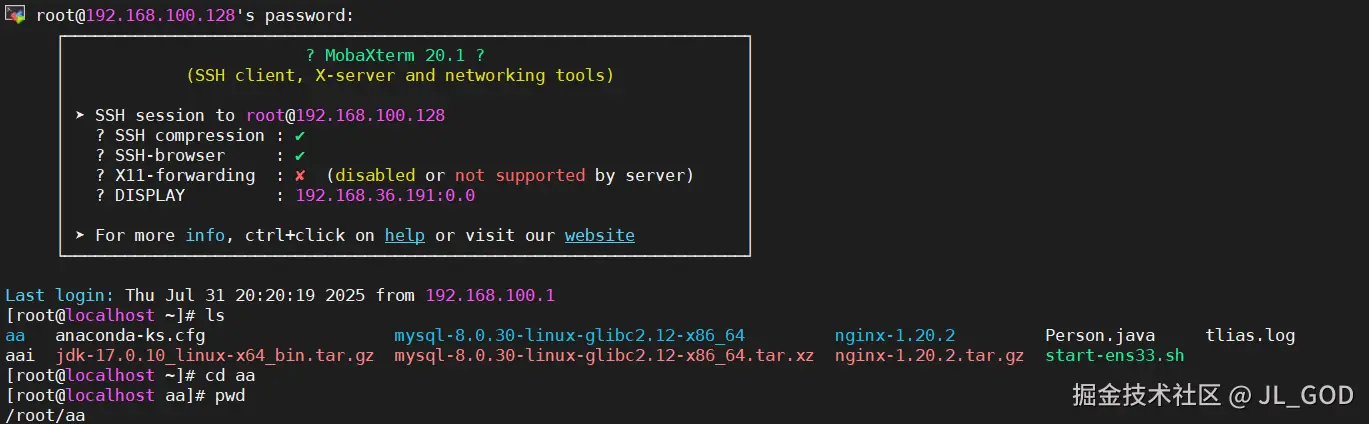
Task: Click the DISPLAY address 192.168.36.191:0.0
Action: tap(385, 195)
